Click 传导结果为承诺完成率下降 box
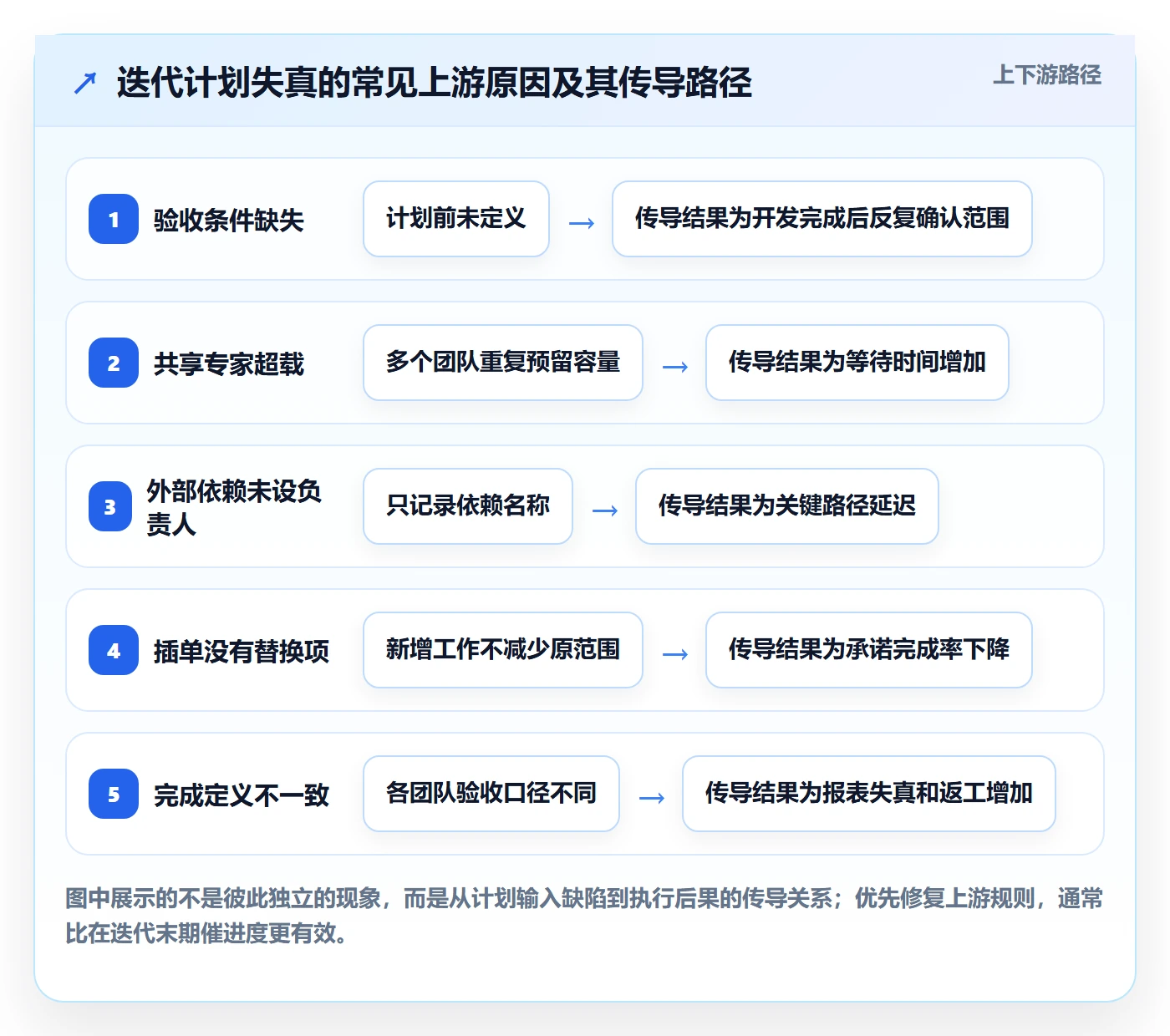 pyautogui.click(x=869, y=650)
